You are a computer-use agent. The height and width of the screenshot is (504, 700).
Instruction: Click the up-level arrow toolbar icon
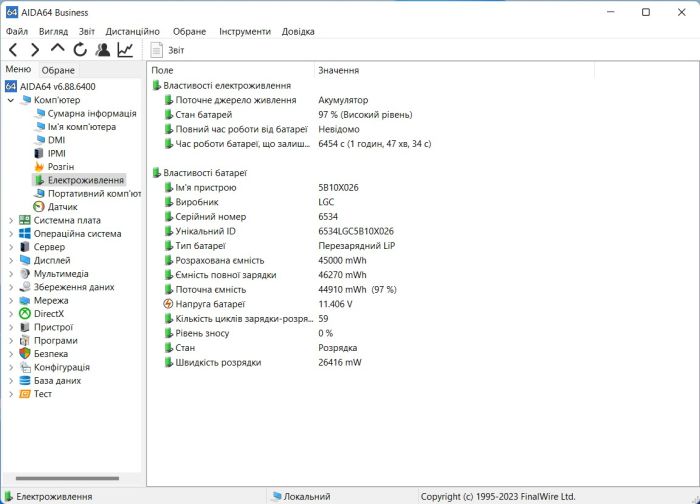click(x=58, y=49)
